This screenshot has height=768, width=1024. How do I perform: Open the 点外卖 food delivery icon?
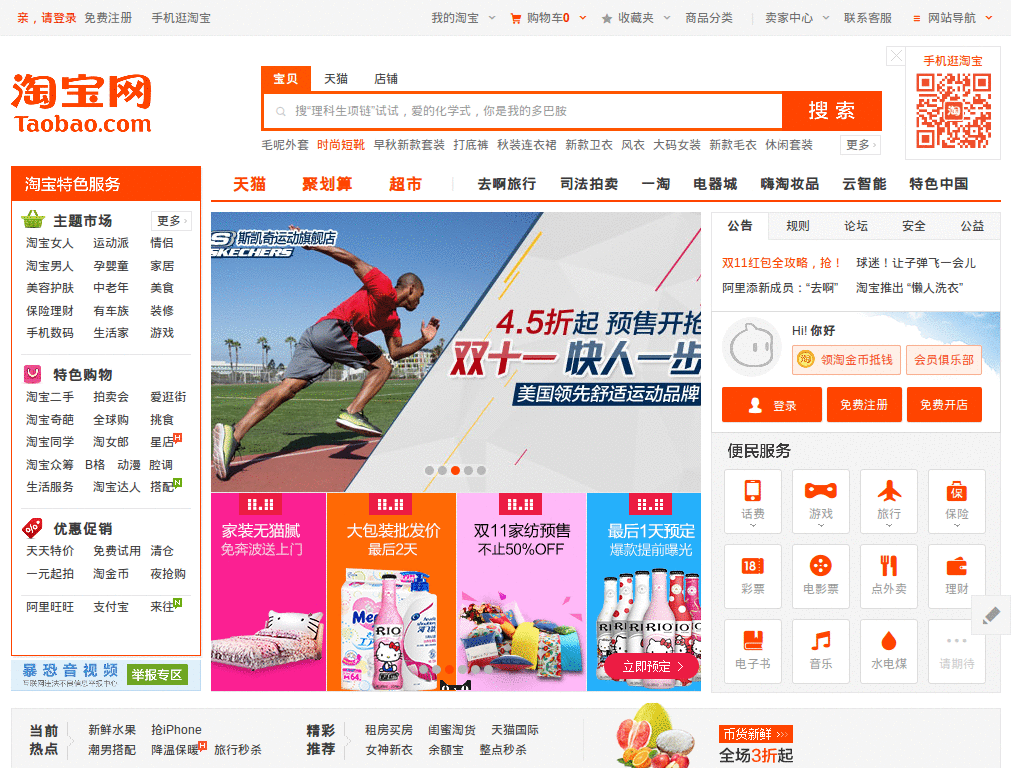pos(888,576)
